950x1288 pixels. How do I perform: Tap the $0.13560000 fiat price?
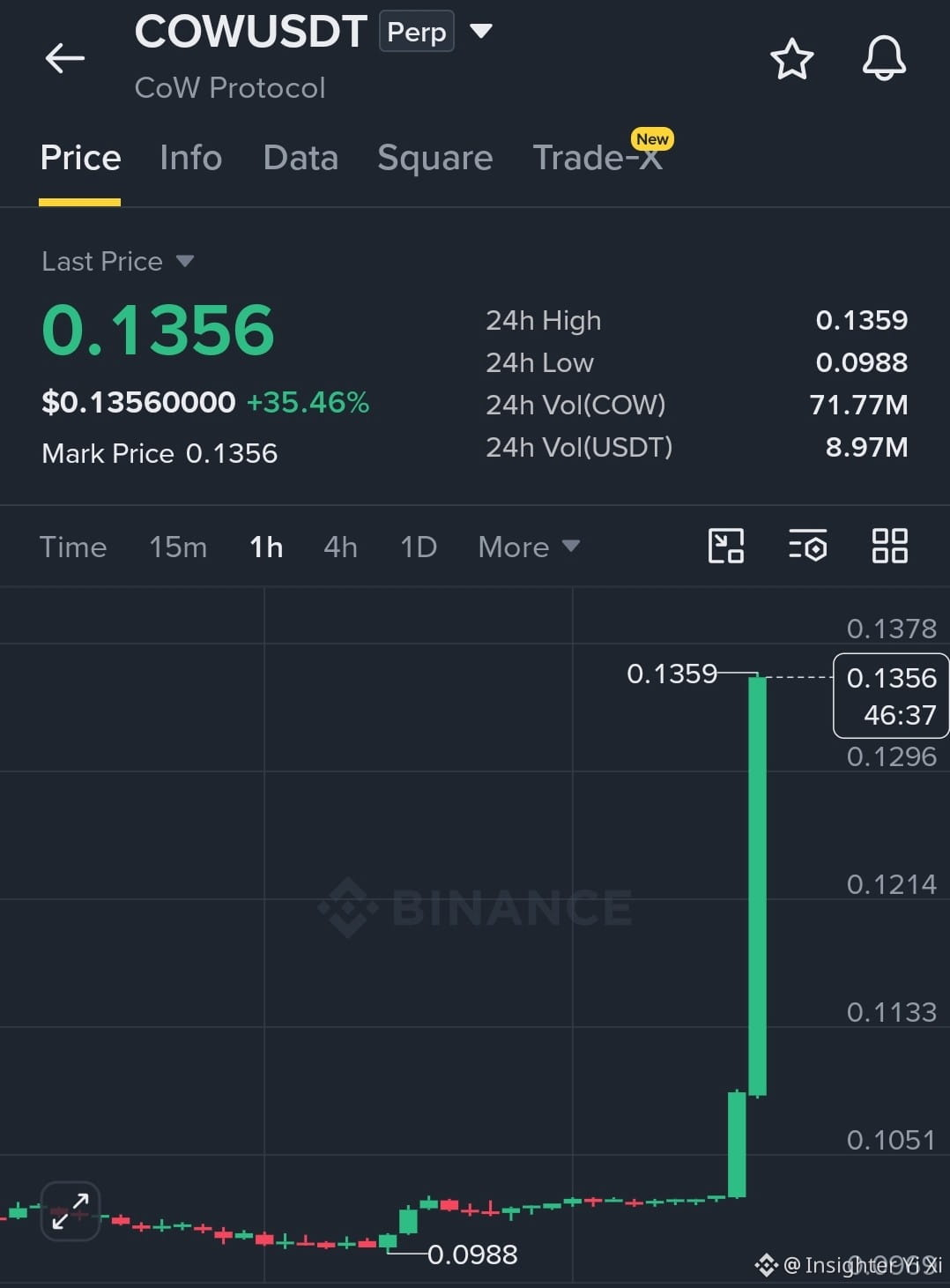pyautogui.click(x=138, y=402)
